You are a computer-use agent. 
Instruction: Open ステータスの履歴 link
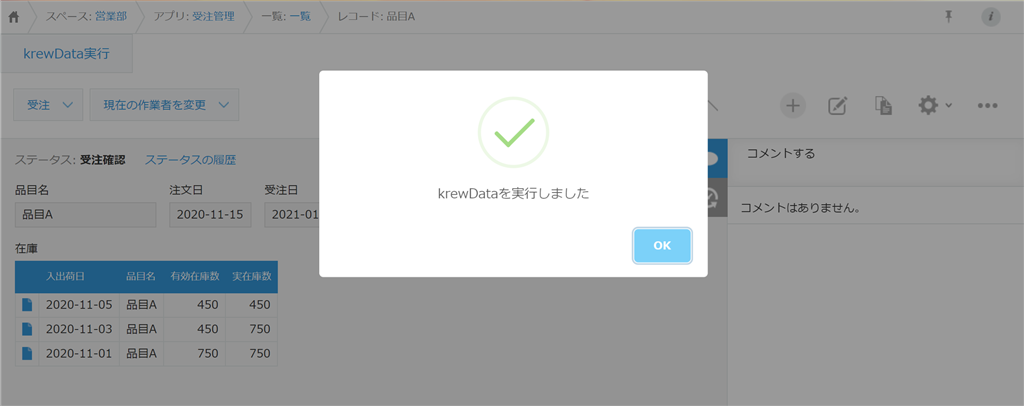(190, 159)
